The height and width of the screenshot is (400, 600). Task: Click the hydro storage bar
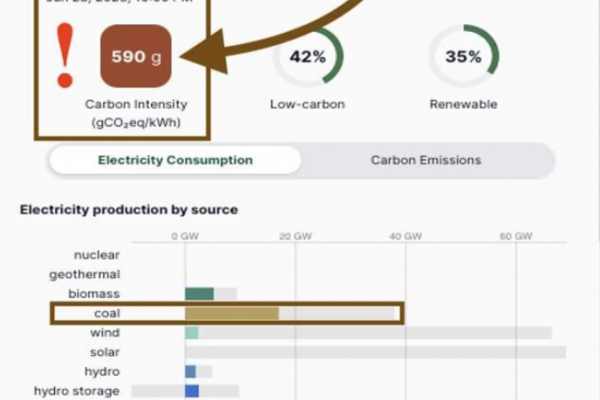192,391
